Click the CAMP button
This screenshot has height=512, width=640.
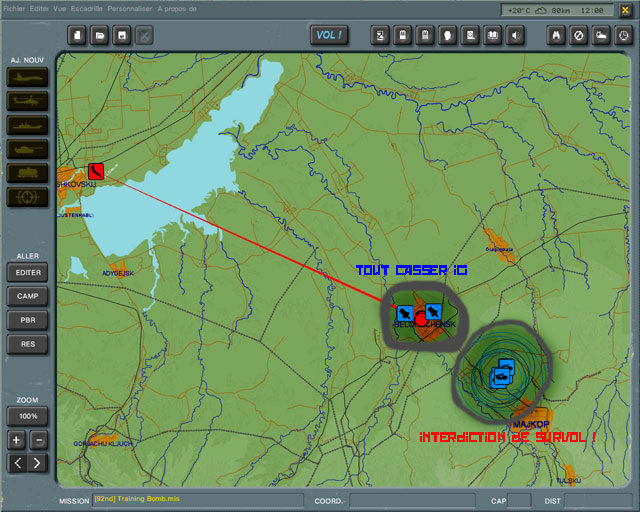(27, 296)
